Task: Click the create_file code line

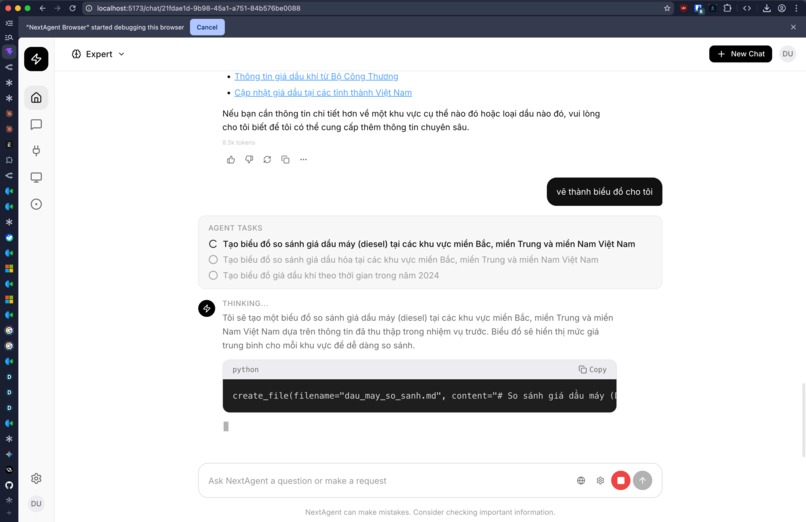Action: 419,396
